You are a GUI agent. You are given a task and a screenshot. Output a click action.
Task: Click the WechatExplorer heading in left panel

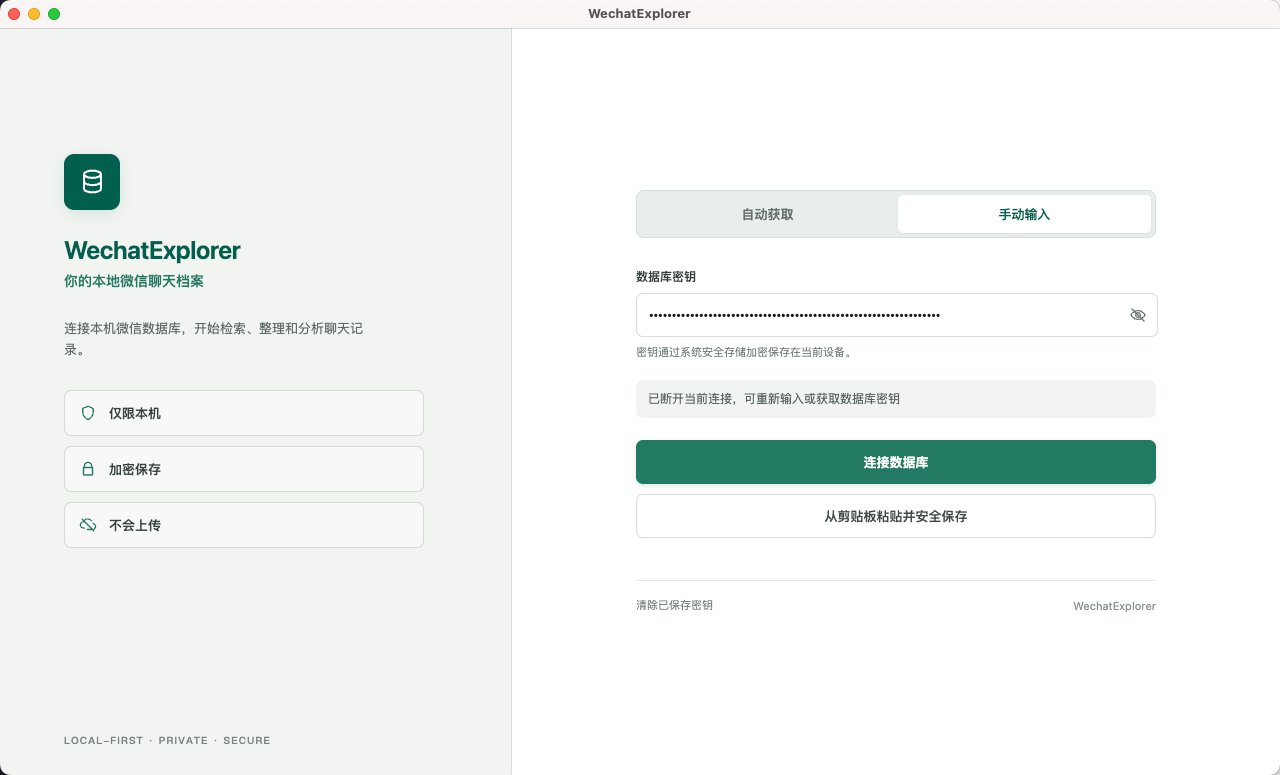click(152, 250)
